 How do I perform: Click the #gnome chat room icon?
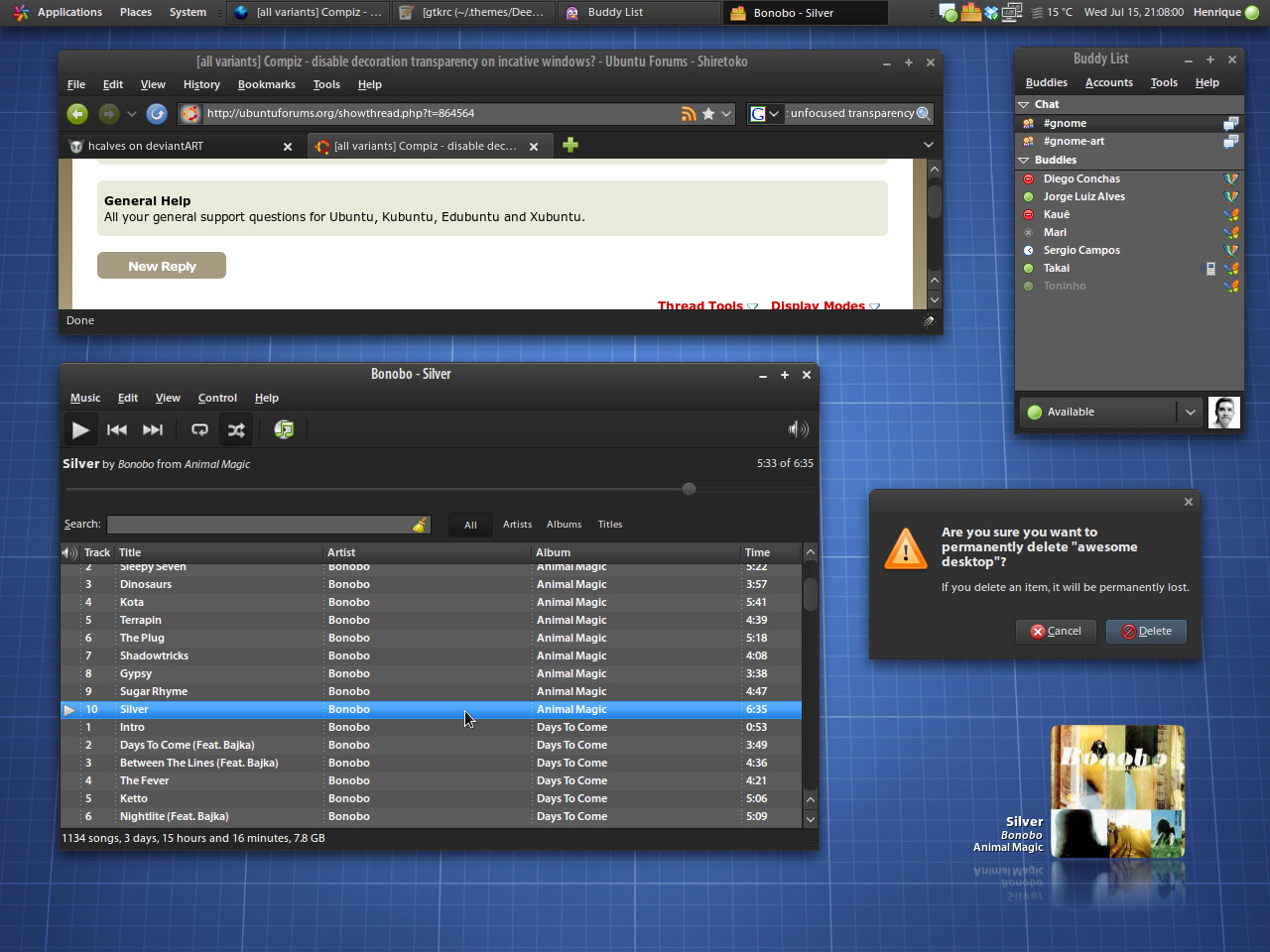tap(1029, 124)
